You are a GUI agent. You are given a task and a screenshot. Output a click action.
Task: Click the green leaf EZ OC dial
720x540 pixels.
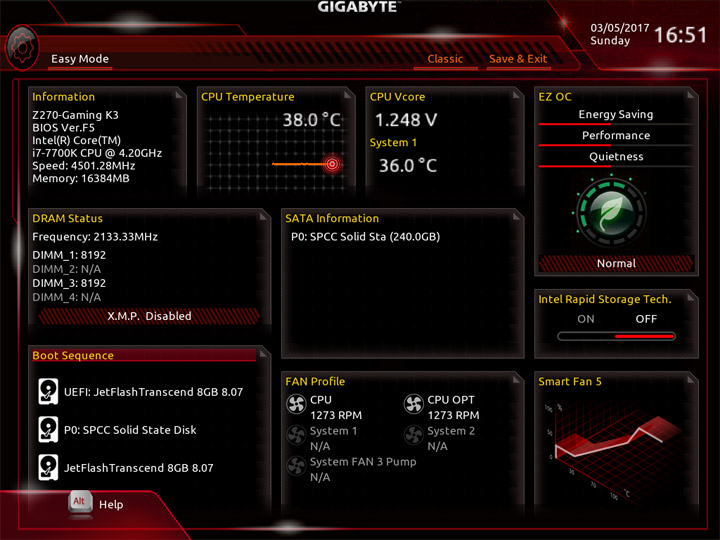[x=611, y=213]
